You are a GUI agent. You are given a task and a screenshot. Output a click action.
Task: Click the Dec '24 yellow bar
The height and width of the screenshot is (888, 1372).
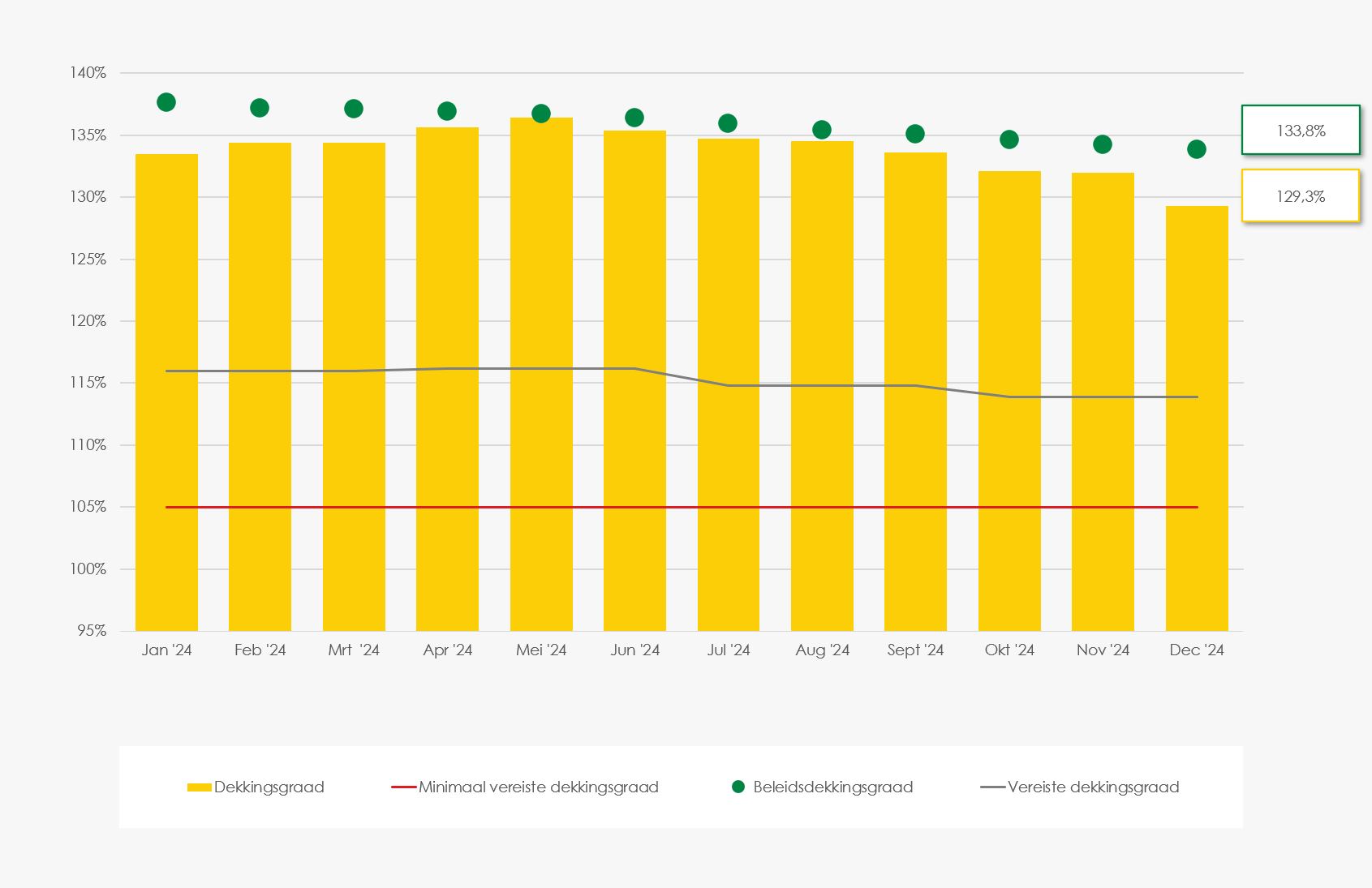tap(1197, 418)
